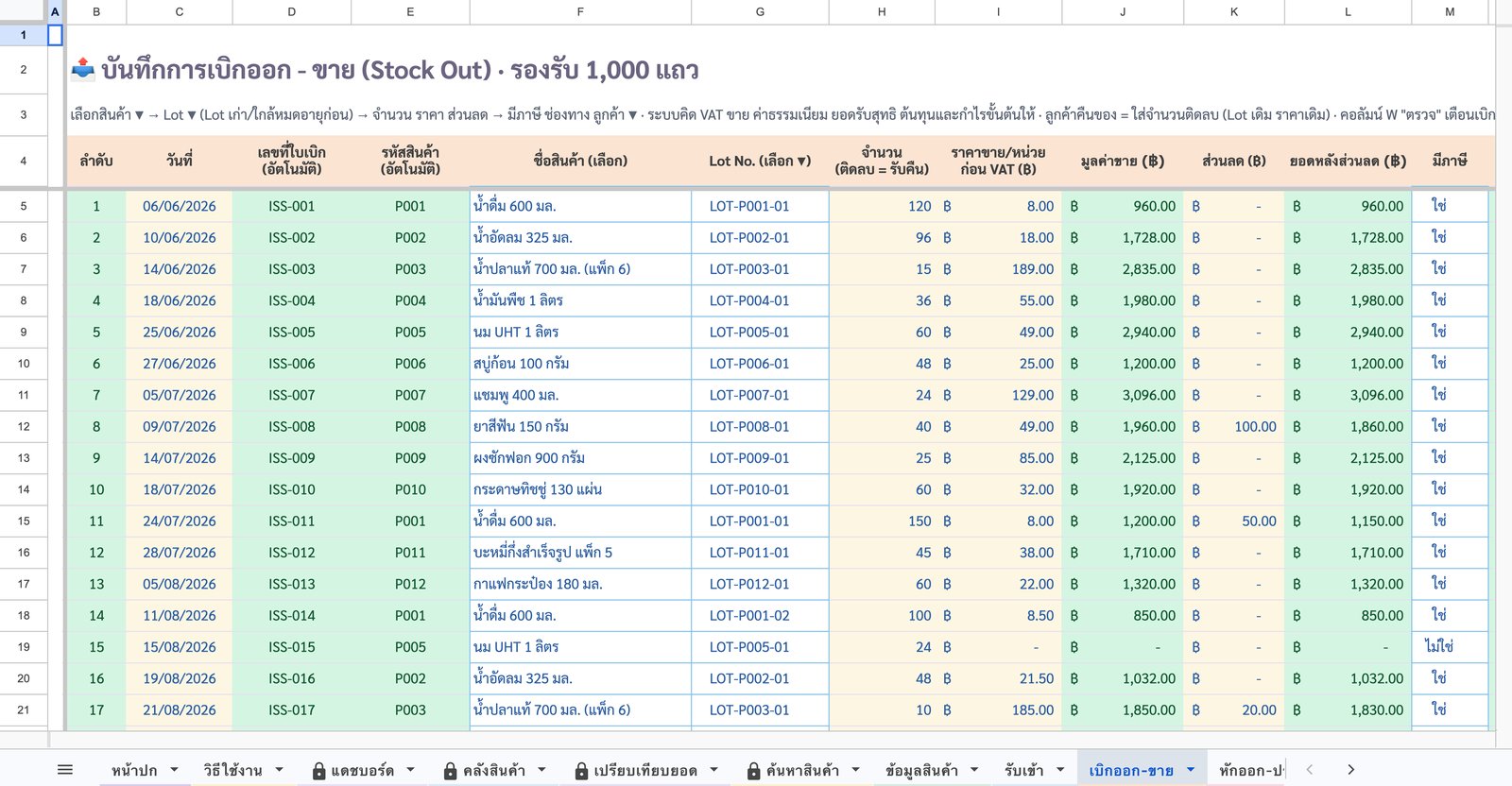Click the lock icon on คลังสินค้า tab
This screenshot has height=786, width=1512.
(x=451, y=772)
